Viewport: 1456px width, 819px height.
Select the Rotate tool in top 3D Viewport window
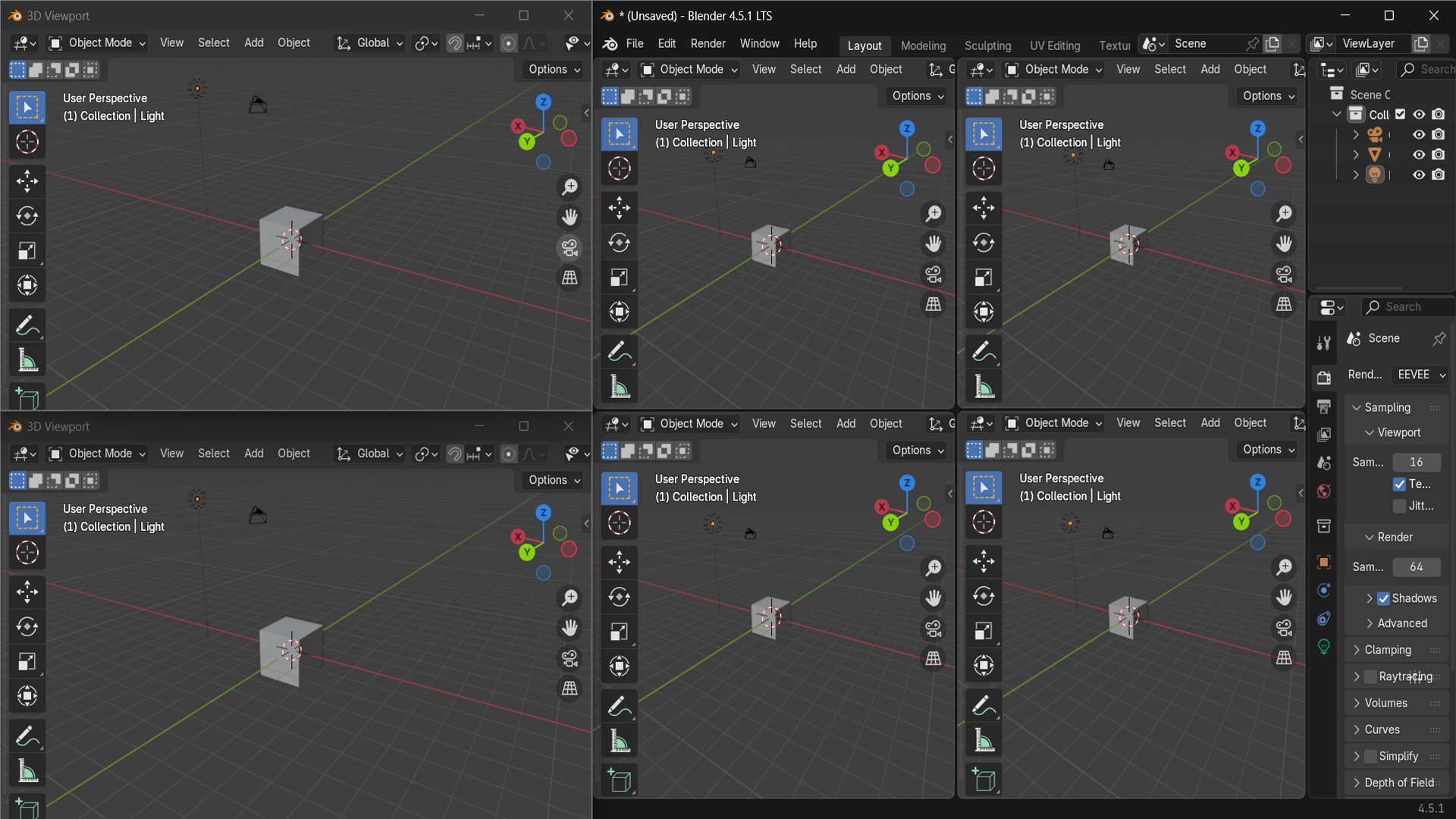27,216
